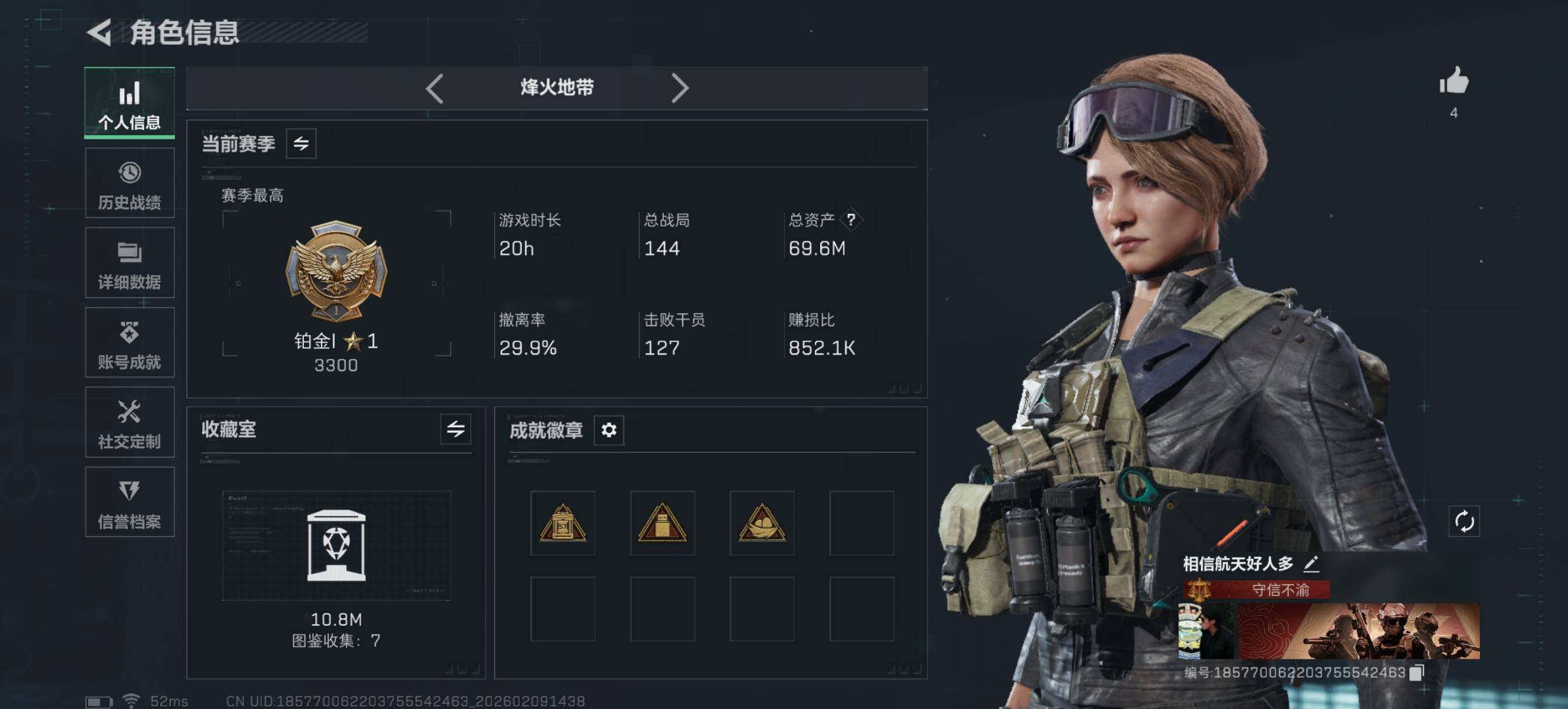Image resolution: width=1568 pixels, height=709 pixels.
Task: Switch to the previous game mode with the left chevron
Action: (x=434, y=88)
